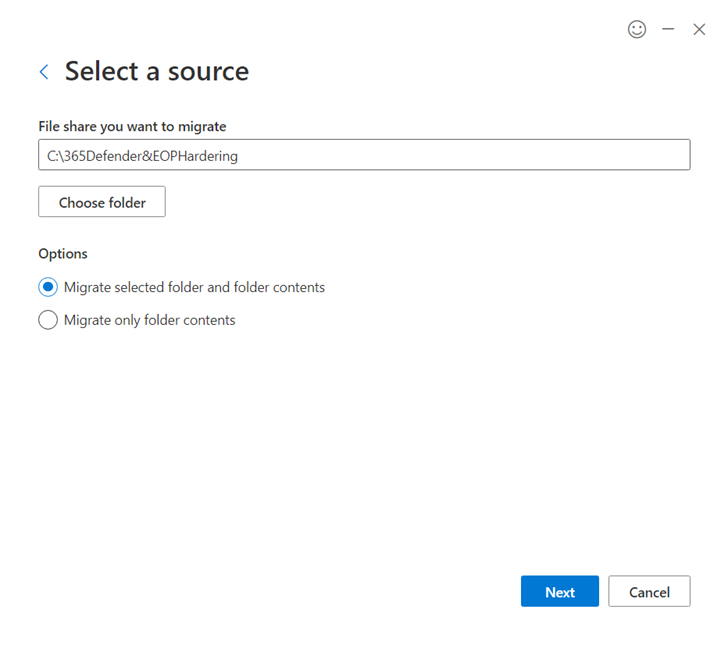This screenshot has width=728, height=645.
Task: Send feedback with the smiley button
Action: [637, 29]
